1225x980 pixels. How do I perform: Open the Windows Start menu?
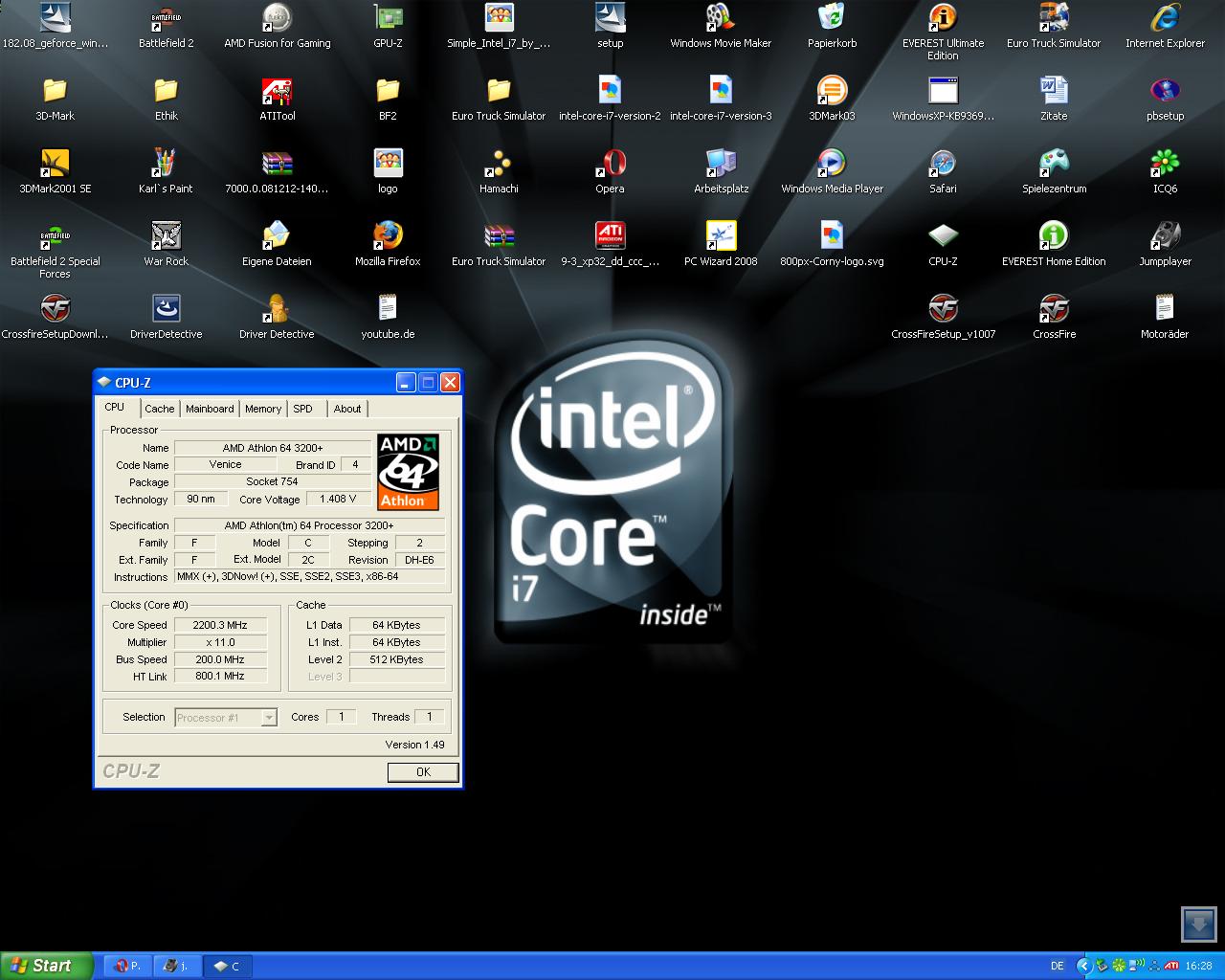[46, 966]
